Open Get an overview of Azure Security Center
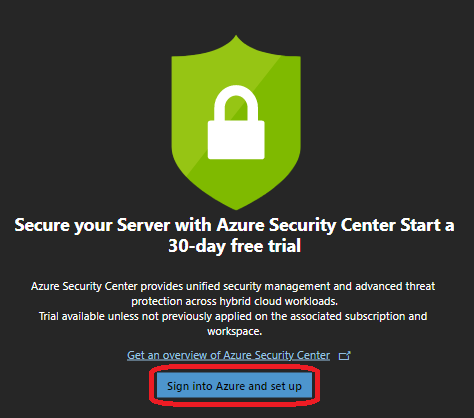 (228, 355)
